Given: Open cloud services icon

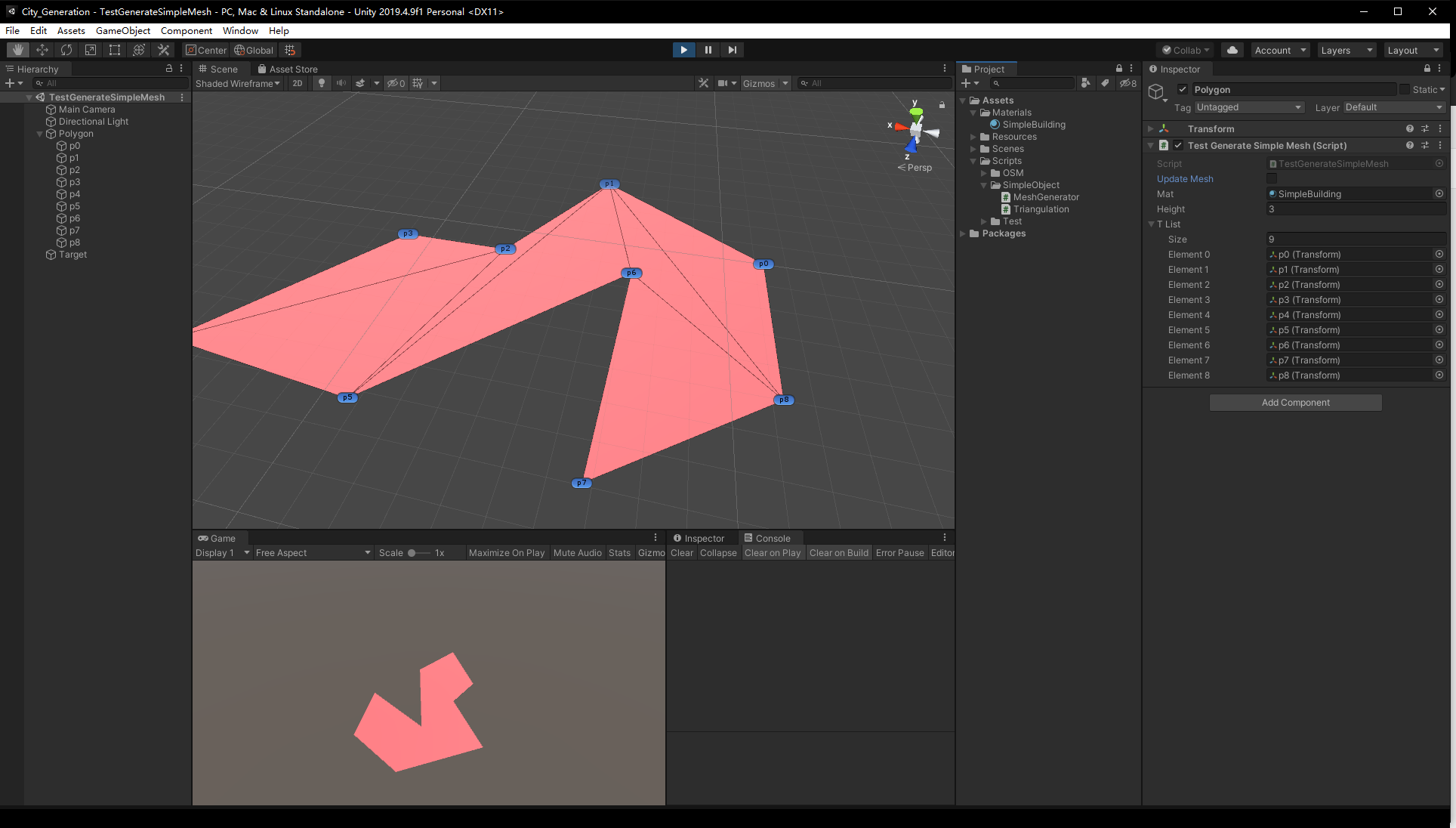Looking at the screenshot, I should click(1232, 50).
